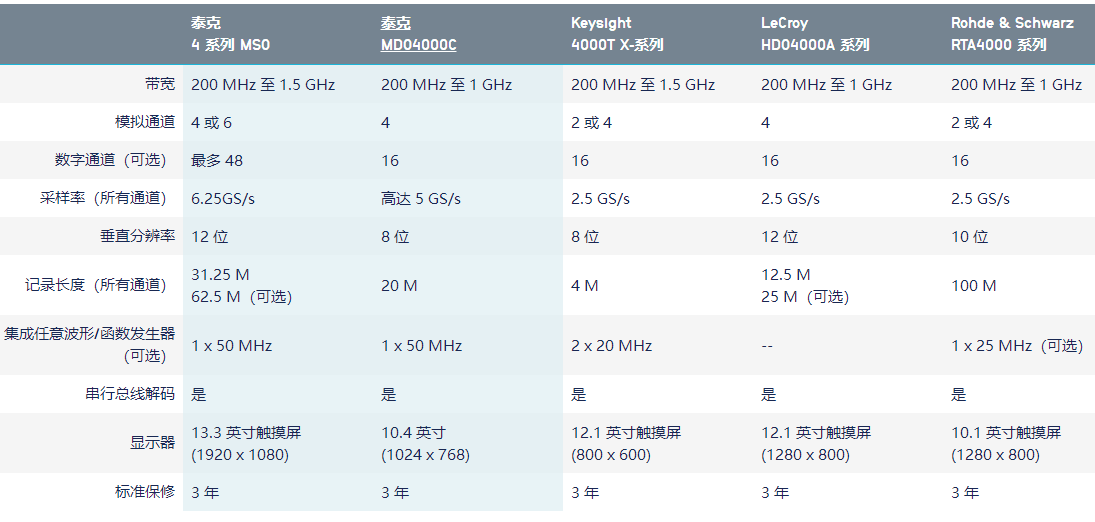Select the Keysight 4000T X-系列 column header
Screen dimensions: 1095x522
pyautogui.click(x=617, y=34)
